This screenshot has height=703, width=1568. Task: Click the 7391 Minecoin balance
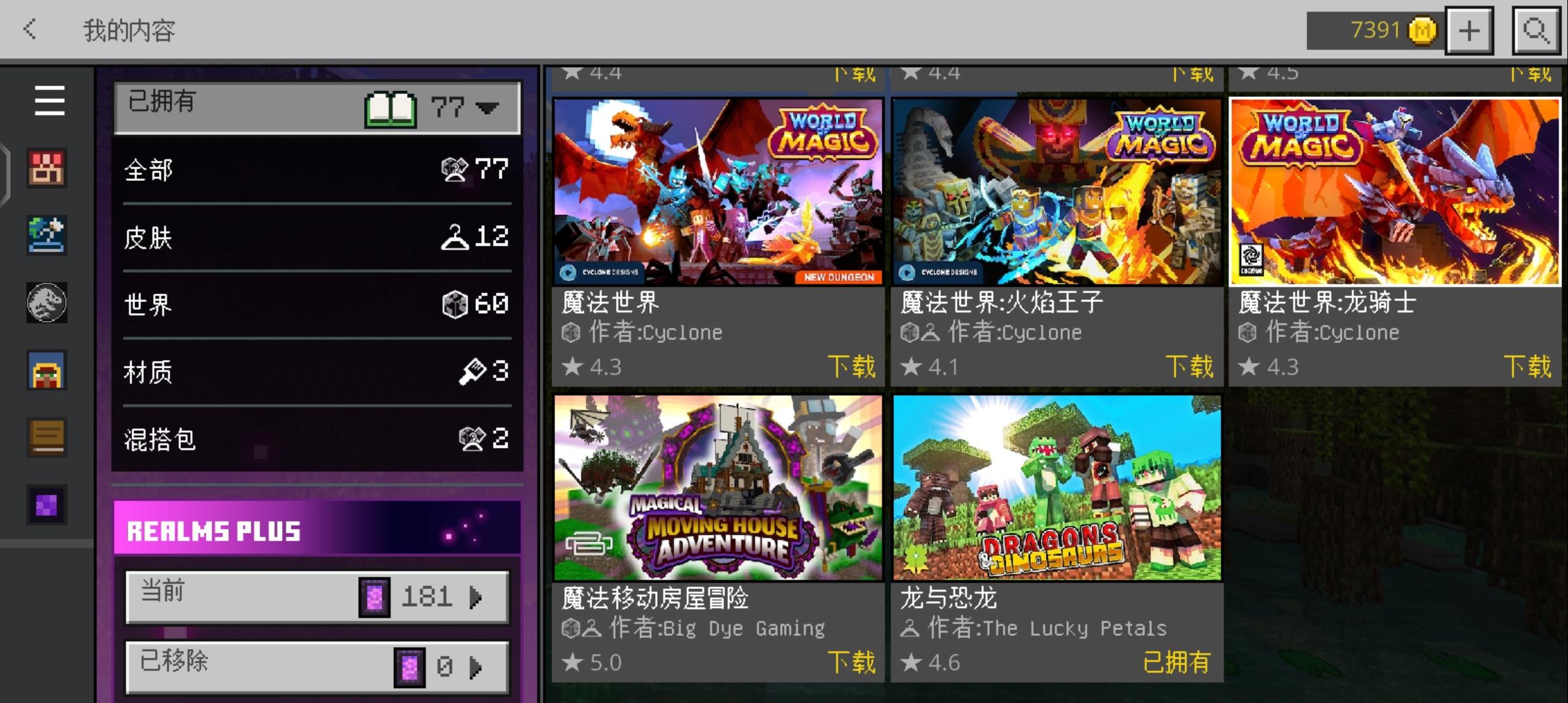click(1375, 30)
